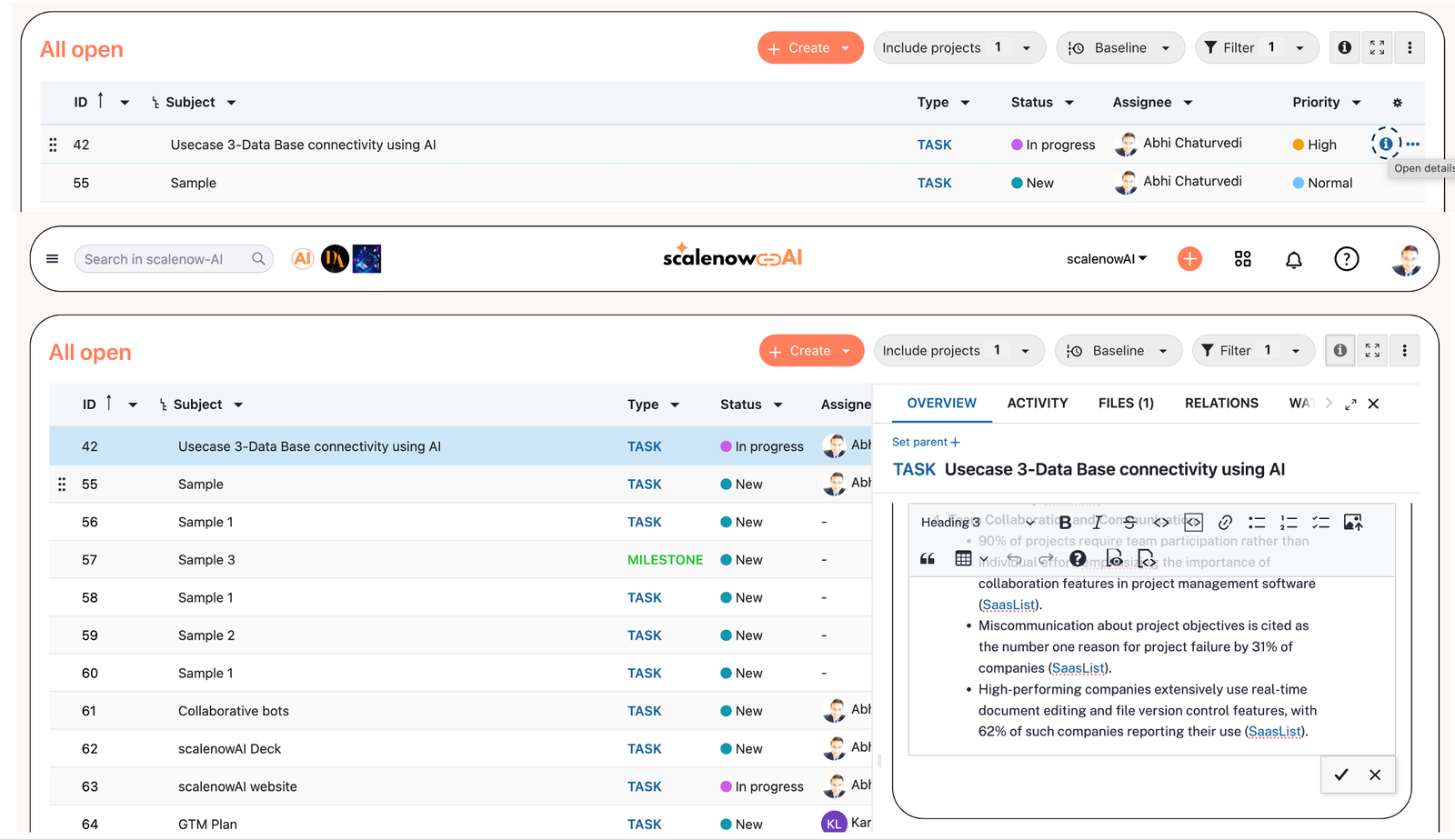Screen dimensions: 1455x840
Task: Open scalenowAI project dropdown
Action: tap(1107, 259)
